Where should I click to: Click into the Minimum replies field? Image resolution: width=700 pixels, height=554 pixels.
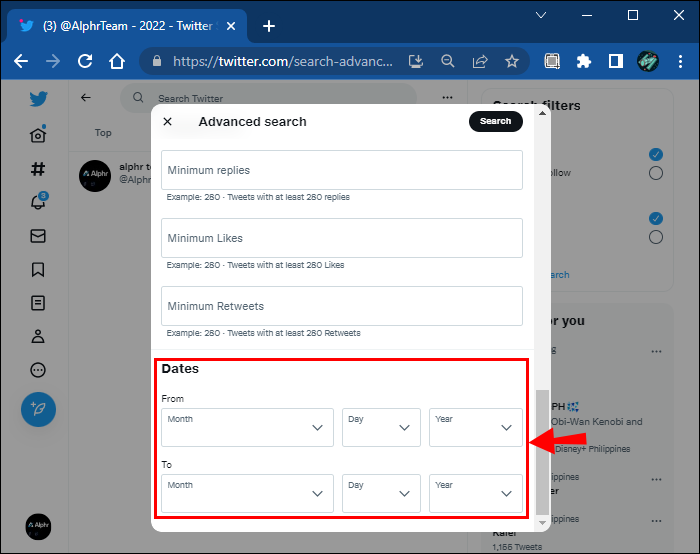pos(342,170)
